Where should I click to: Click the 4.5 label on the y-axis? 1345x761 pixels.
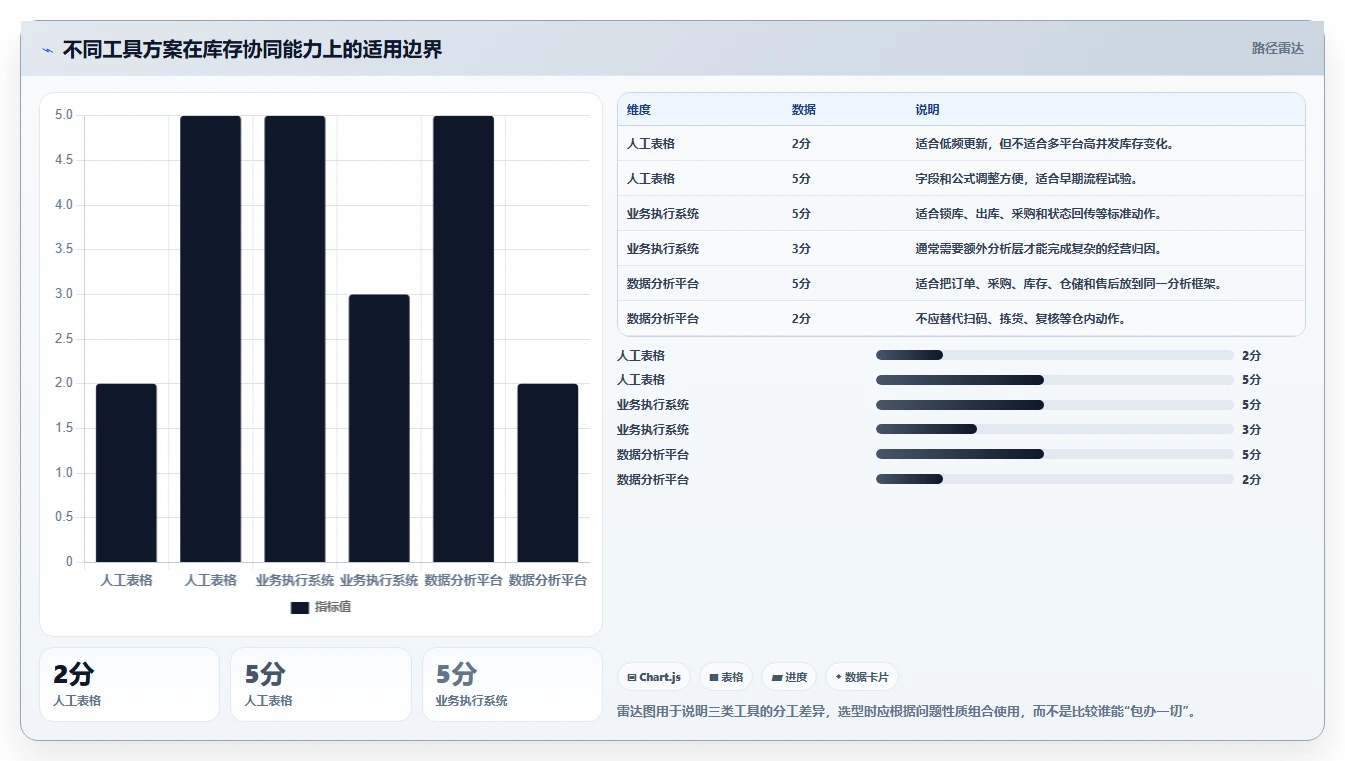pos(63,160)
